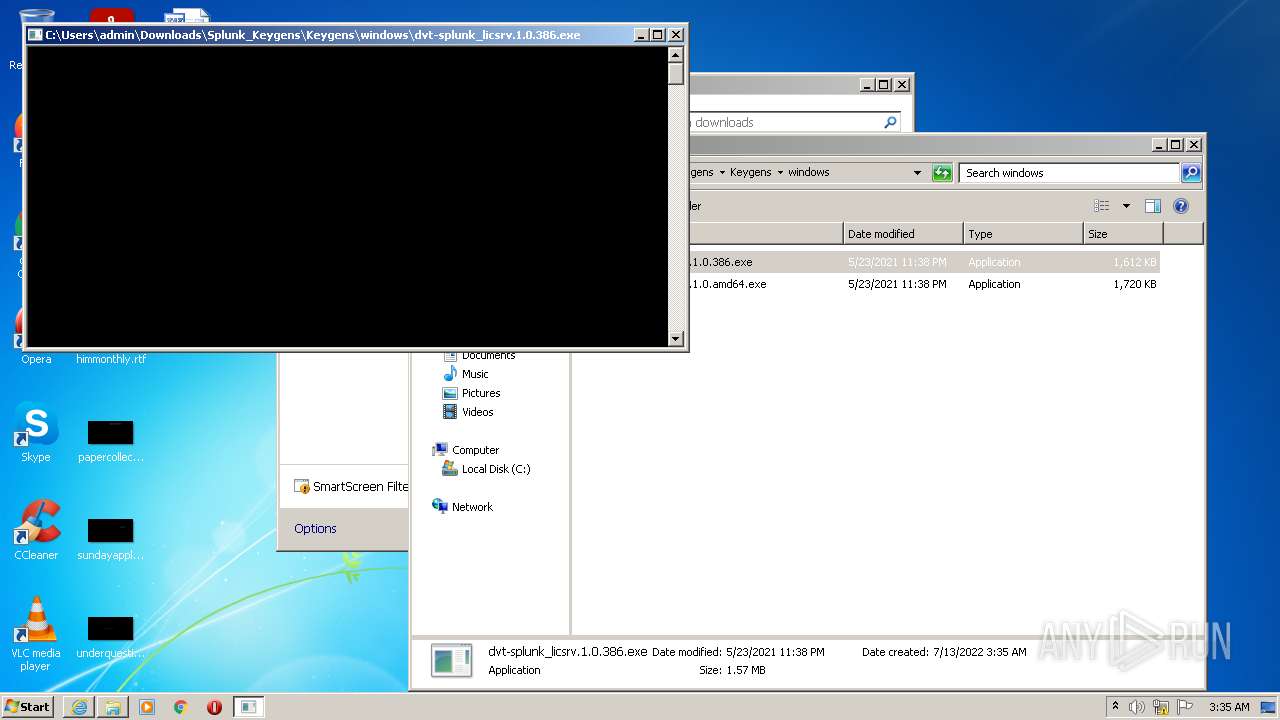Open the CCleaner desktop shortcut
1280x720 pixels.
36,531
